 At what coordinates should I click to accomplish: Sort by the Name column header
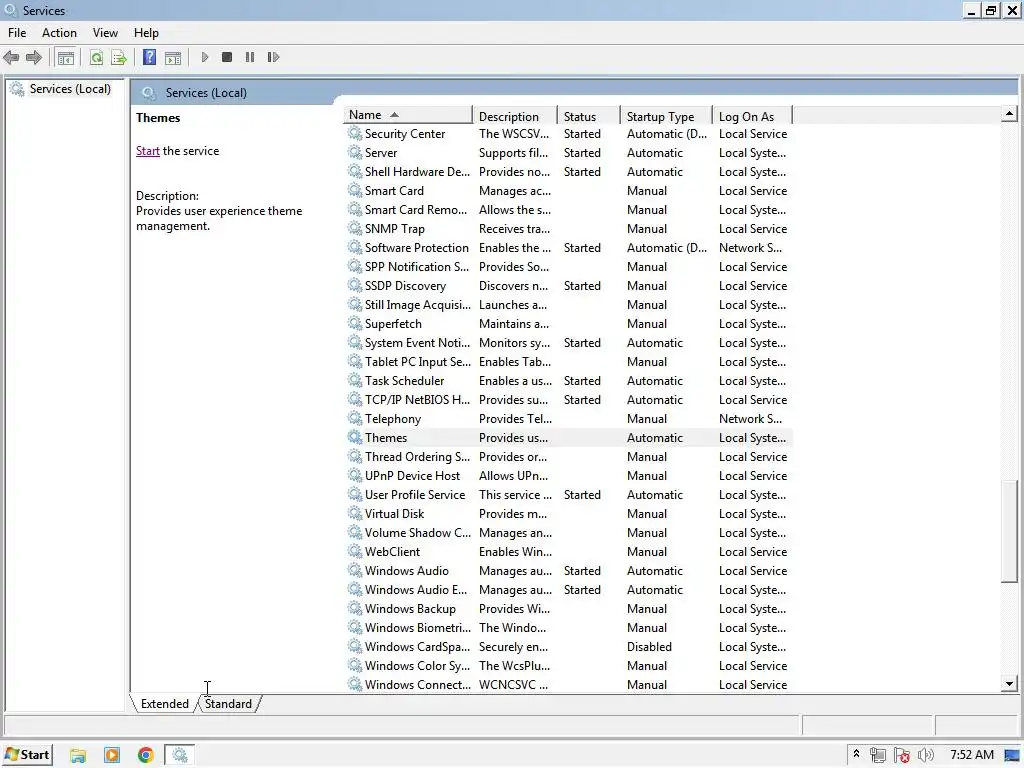408,115
